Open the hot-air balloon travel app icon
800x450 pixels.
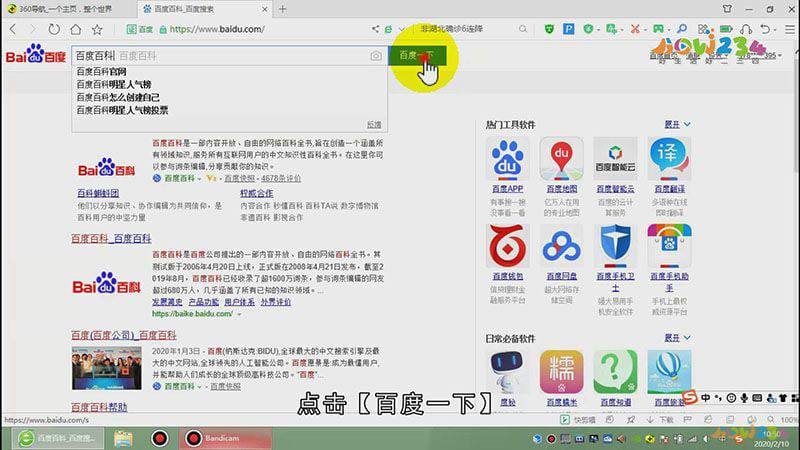[669, 371]
